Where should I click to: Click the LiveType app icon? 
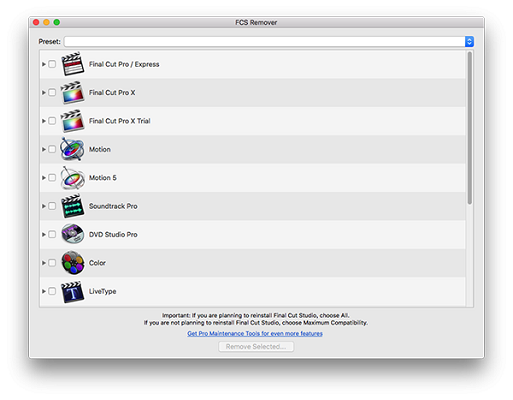[72, 291]
